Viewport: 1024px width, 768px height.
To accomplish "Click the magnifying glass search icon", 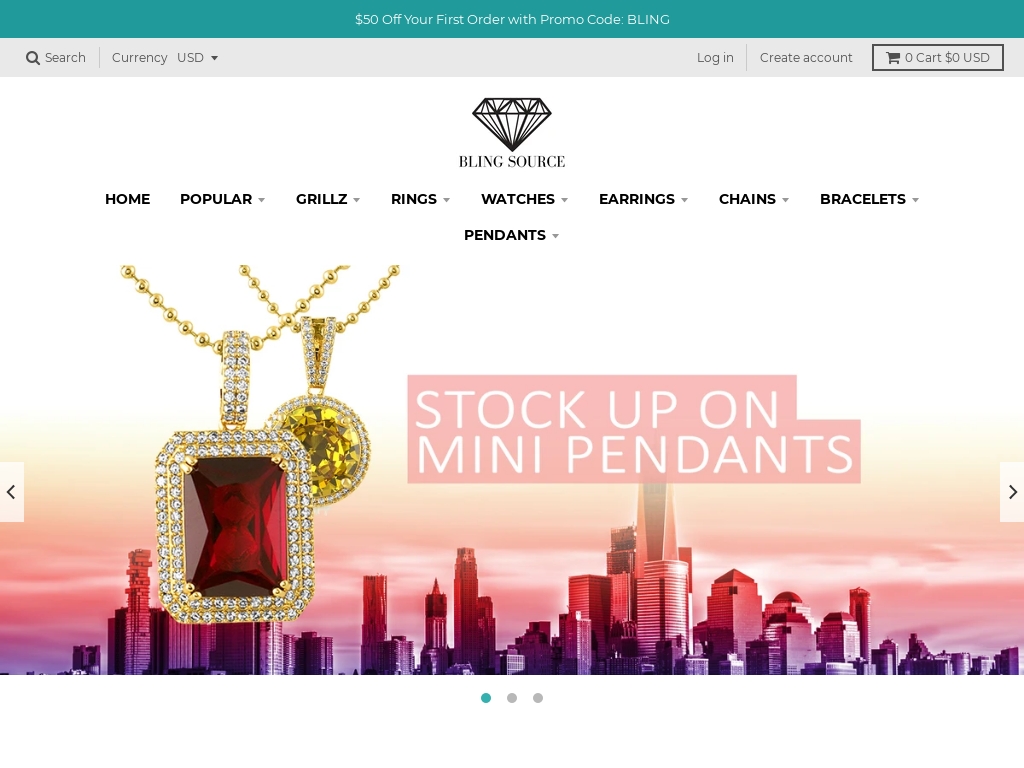I will click(33, 58).
